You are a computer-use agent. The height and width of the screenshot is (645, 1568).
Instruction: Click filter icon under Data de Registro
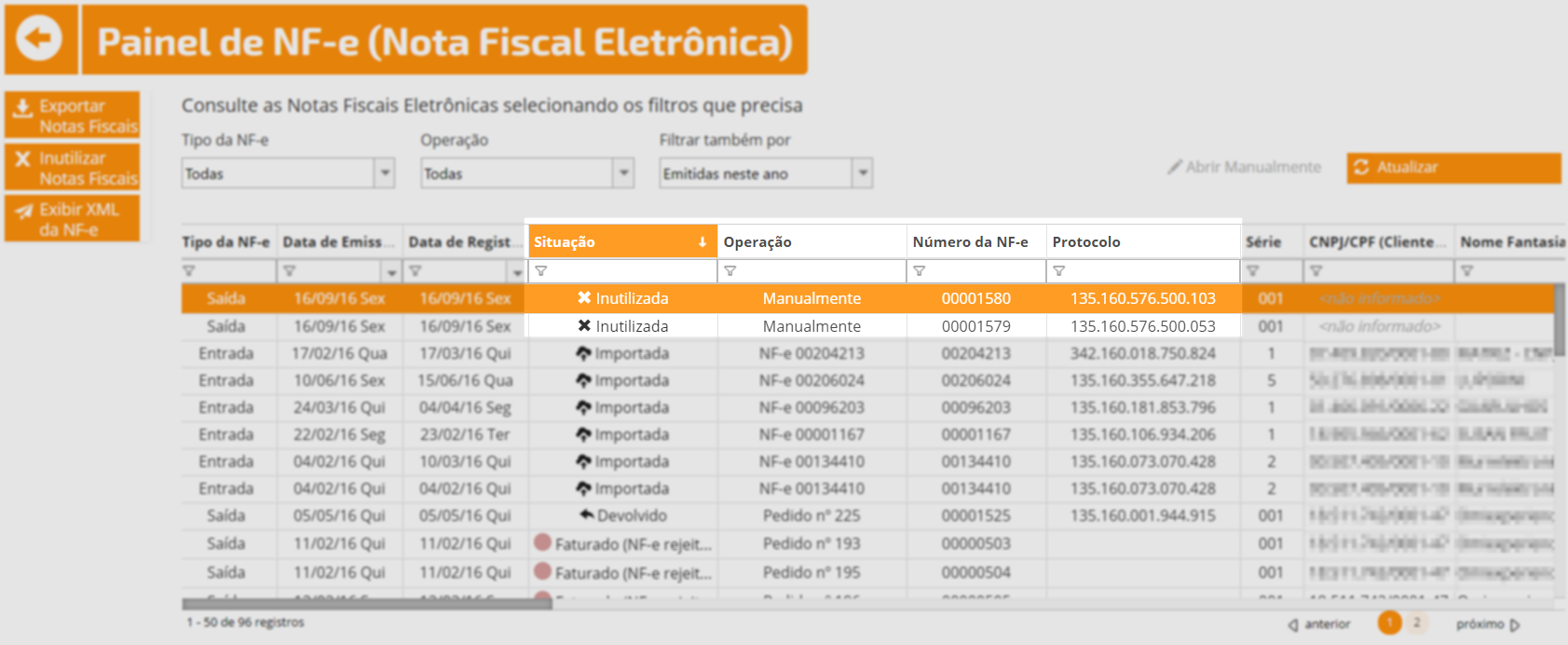pos(415,271)
